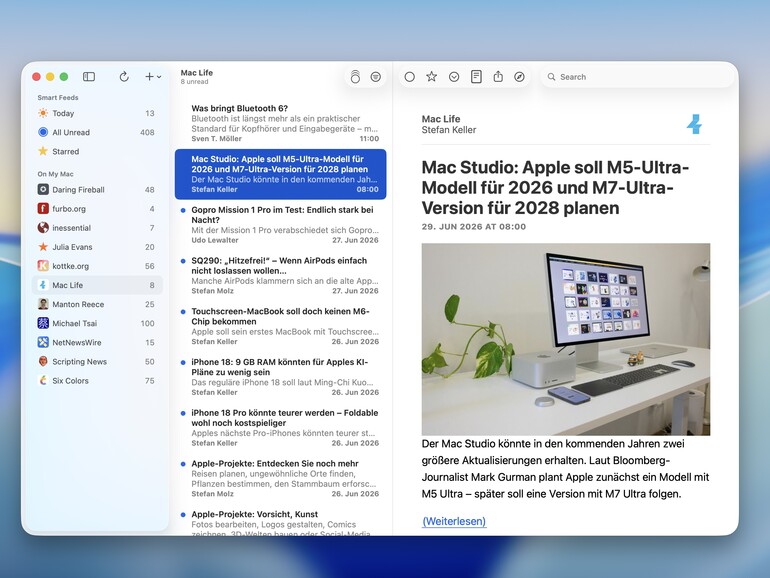
Task: Click the Six Colors feed icon
Action: [x=43, y=381]
